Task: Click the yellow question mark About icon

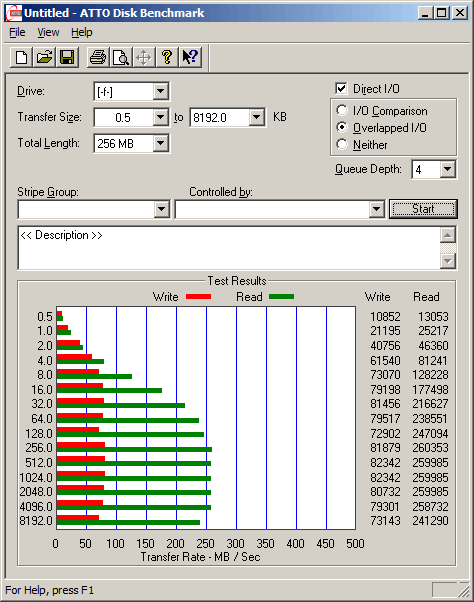Action: click(x=167, y=58)
